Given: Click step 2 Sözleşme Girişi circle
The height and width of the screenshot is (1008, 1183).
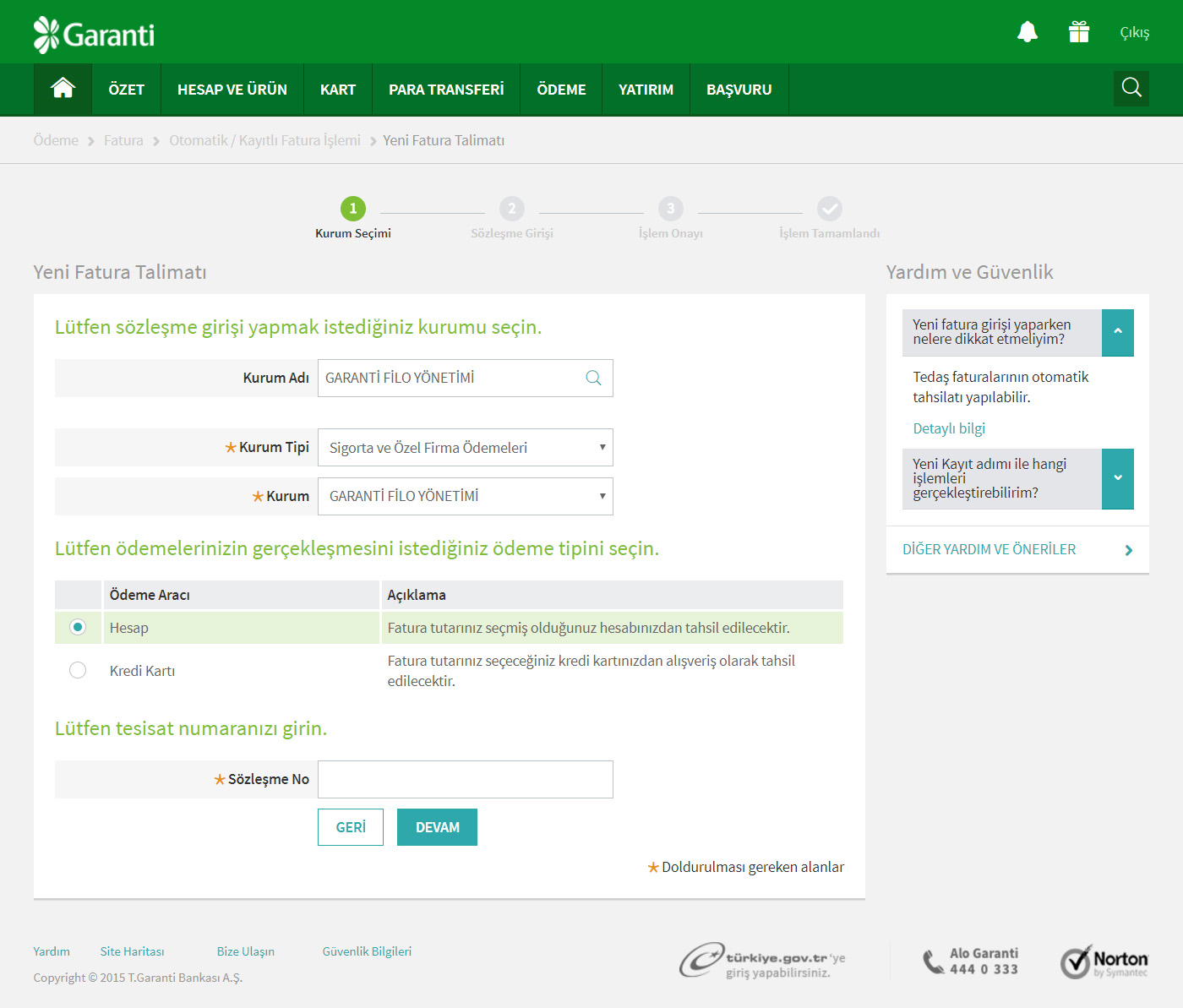Looking at the screenshot, I should point(512,209).
